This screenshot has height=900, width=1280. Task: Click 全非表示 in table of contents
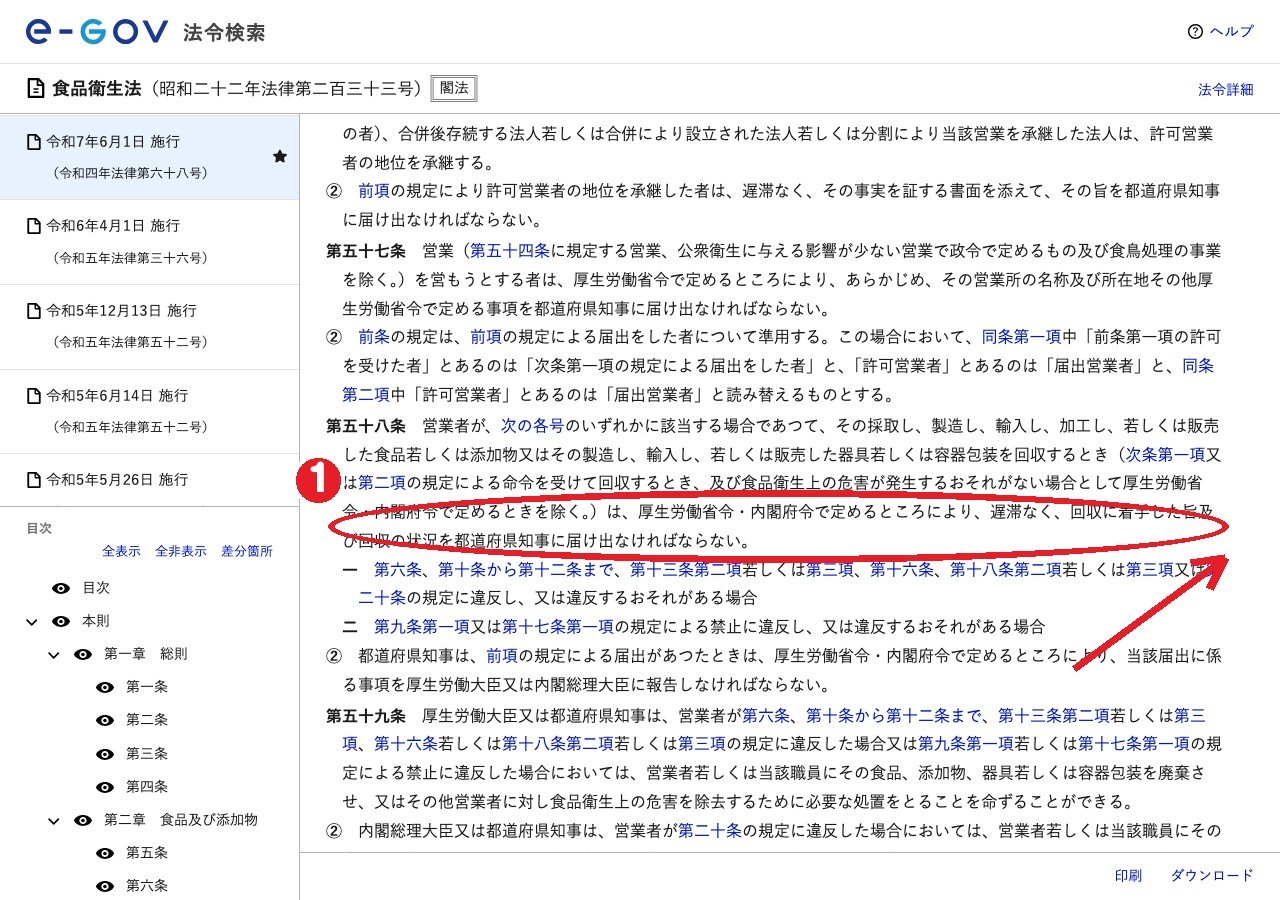click(180, 551)
